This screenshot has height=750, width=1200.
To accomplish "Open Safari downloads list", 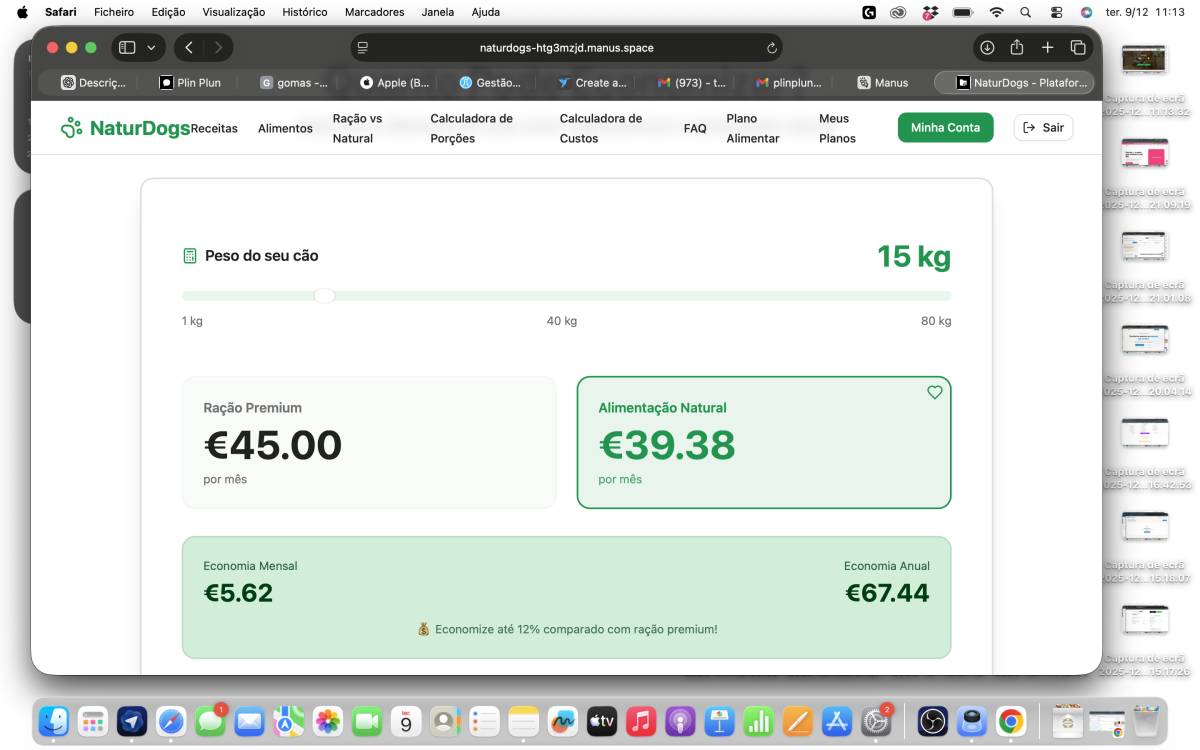I will tap(987, 47).
